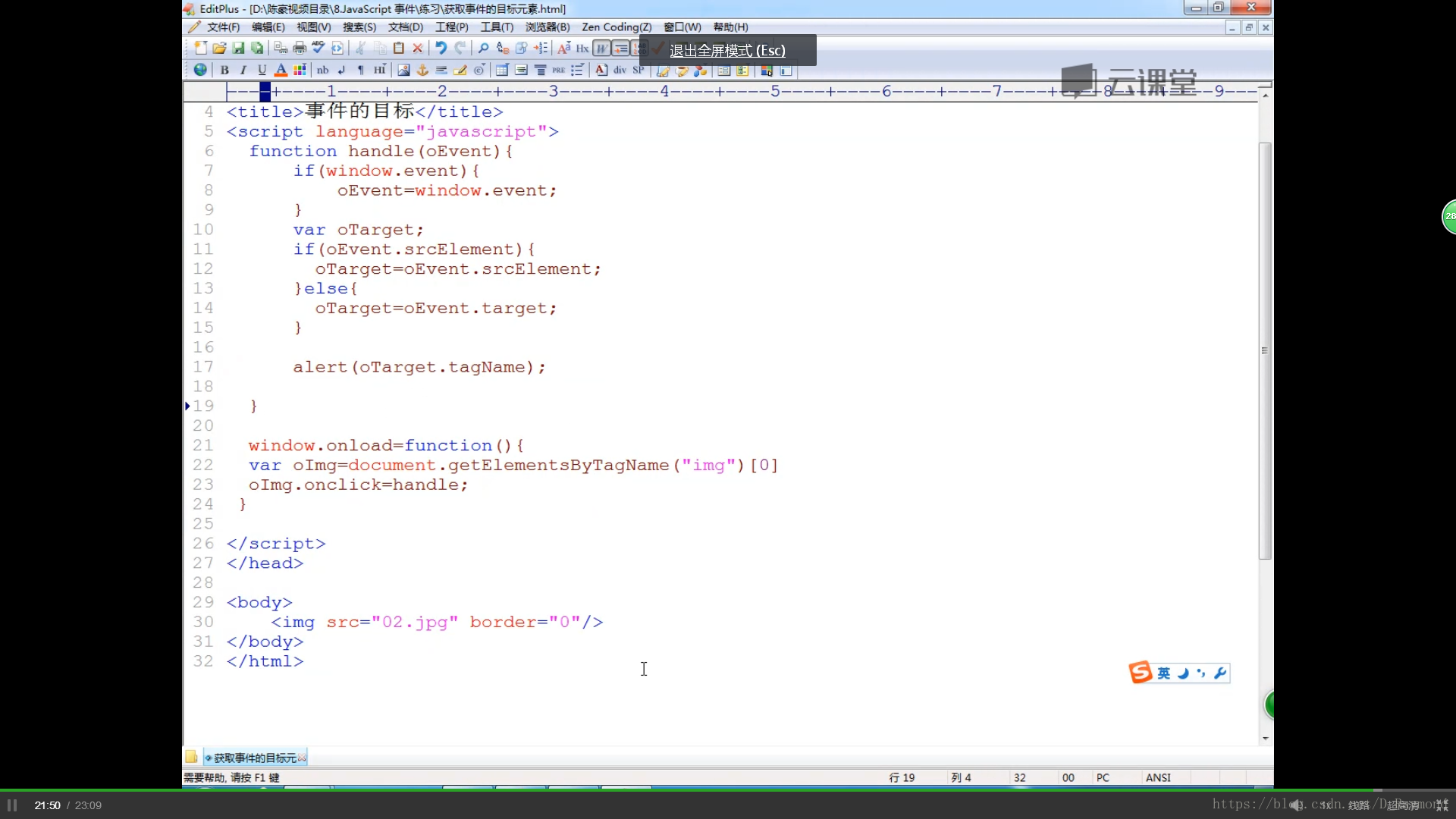Click the ANSI encoding status entry

coord(1158,778)
